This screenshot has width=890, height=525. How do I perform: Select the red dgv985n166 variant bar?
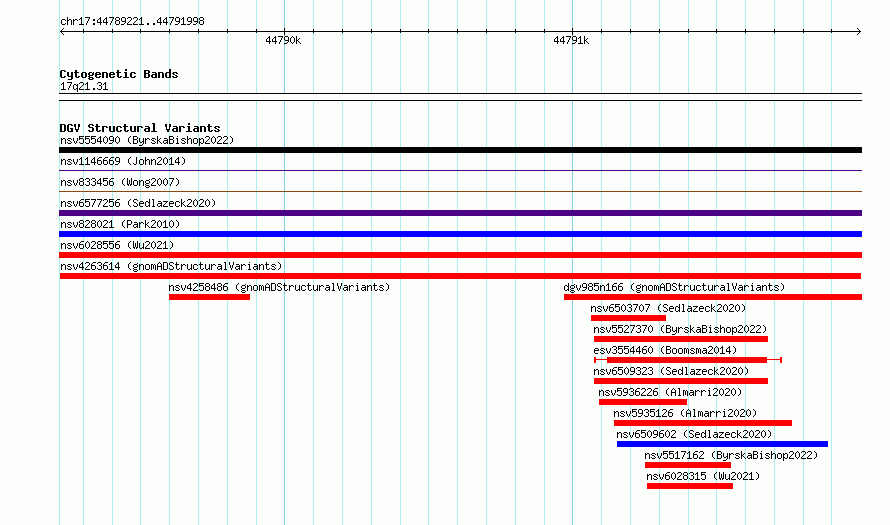click(x=713, y=297)
